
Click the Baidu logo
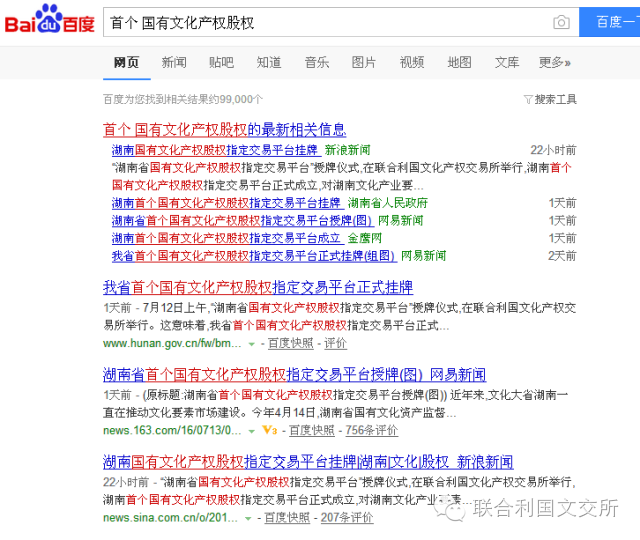pos(49,19)
